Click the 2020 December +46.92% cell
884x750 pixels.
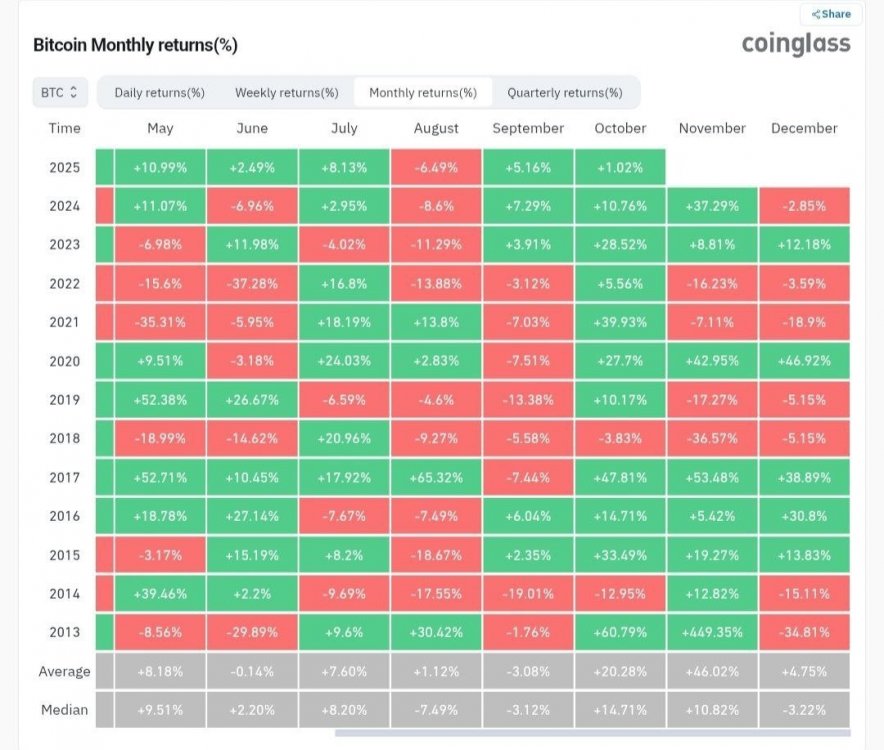pyautogui.click(x=804, y=361)
